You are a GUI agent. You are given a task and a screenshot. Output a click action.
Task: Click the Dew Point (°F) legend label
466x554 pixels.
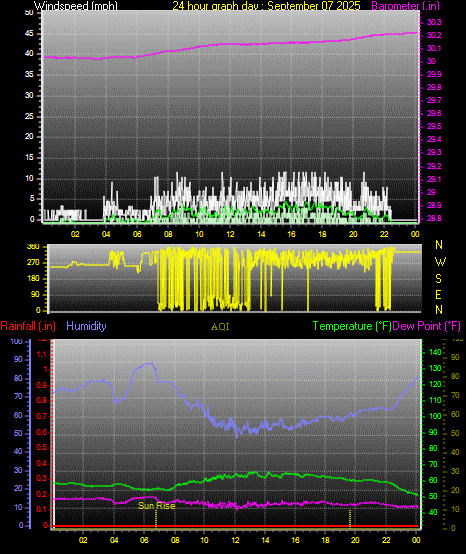[426, 326]
